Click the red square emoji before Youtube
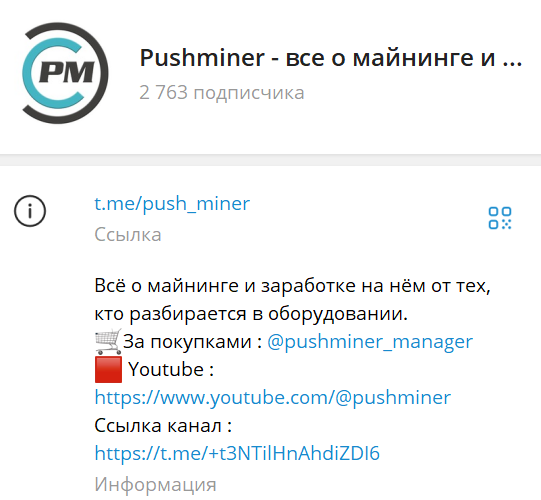The width and height of the screenshot is (541, 500). click(108, 370)
